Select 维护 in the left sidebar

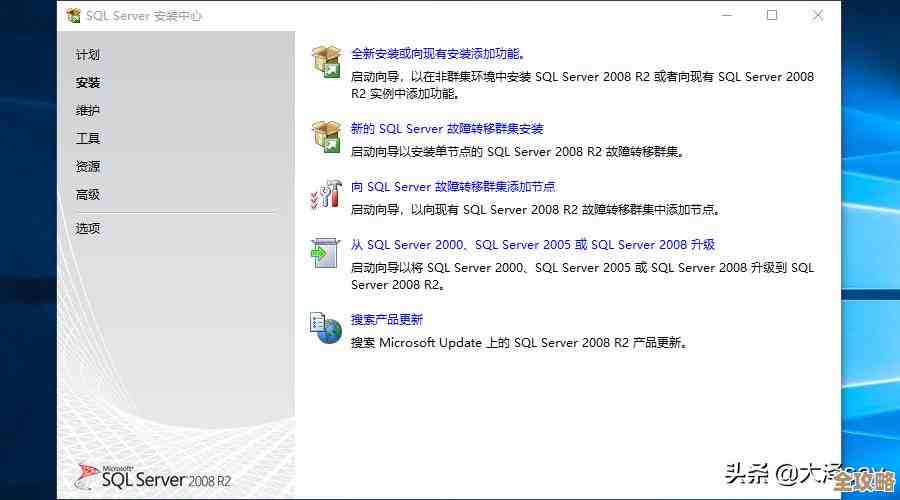point(88,111)
